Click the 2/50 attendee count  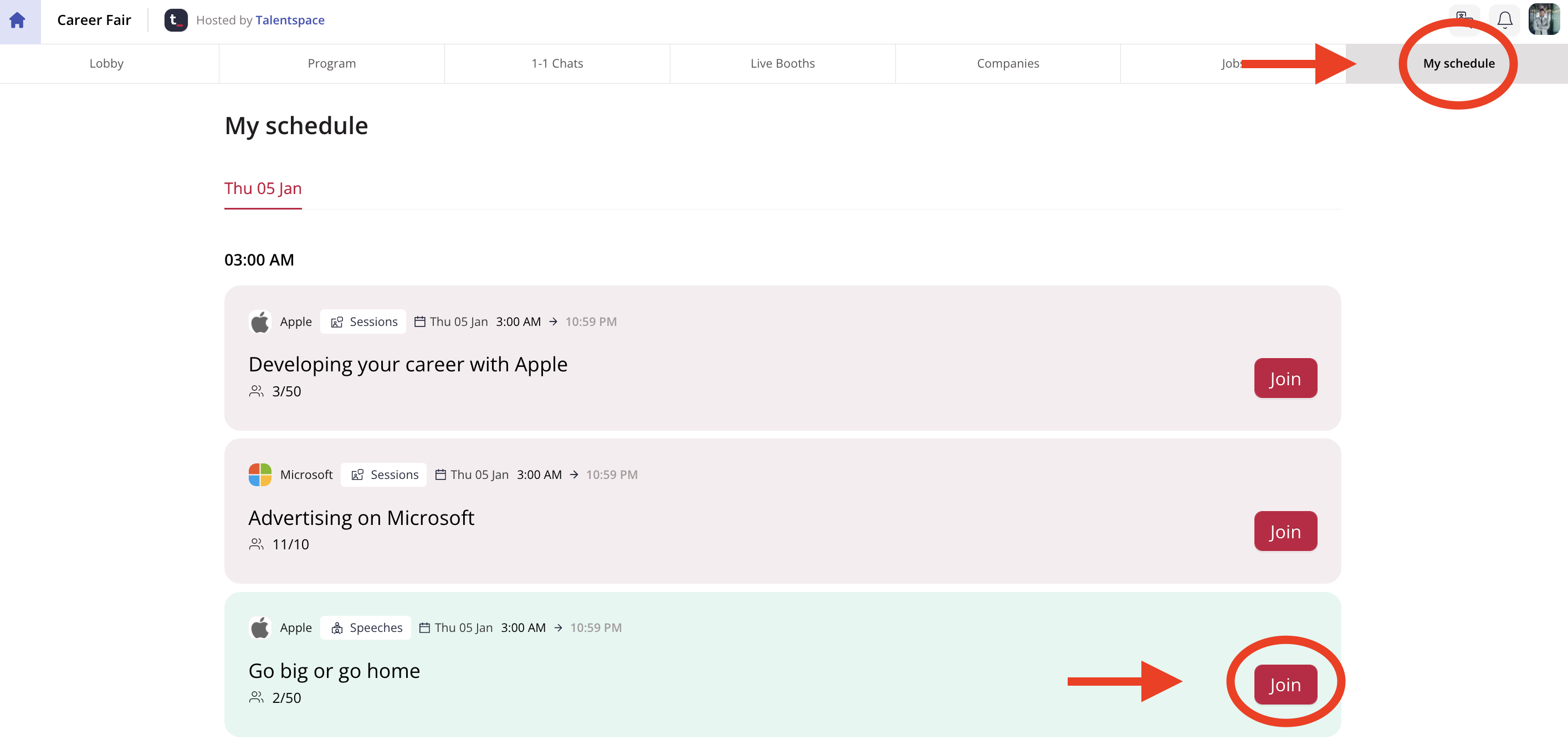286,697
